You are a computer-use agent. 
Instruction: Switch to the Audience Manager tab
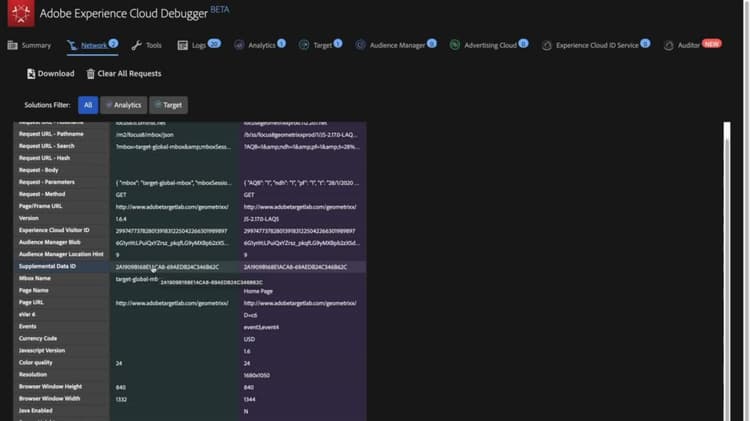pyautogui.click(x=396, y=44)
